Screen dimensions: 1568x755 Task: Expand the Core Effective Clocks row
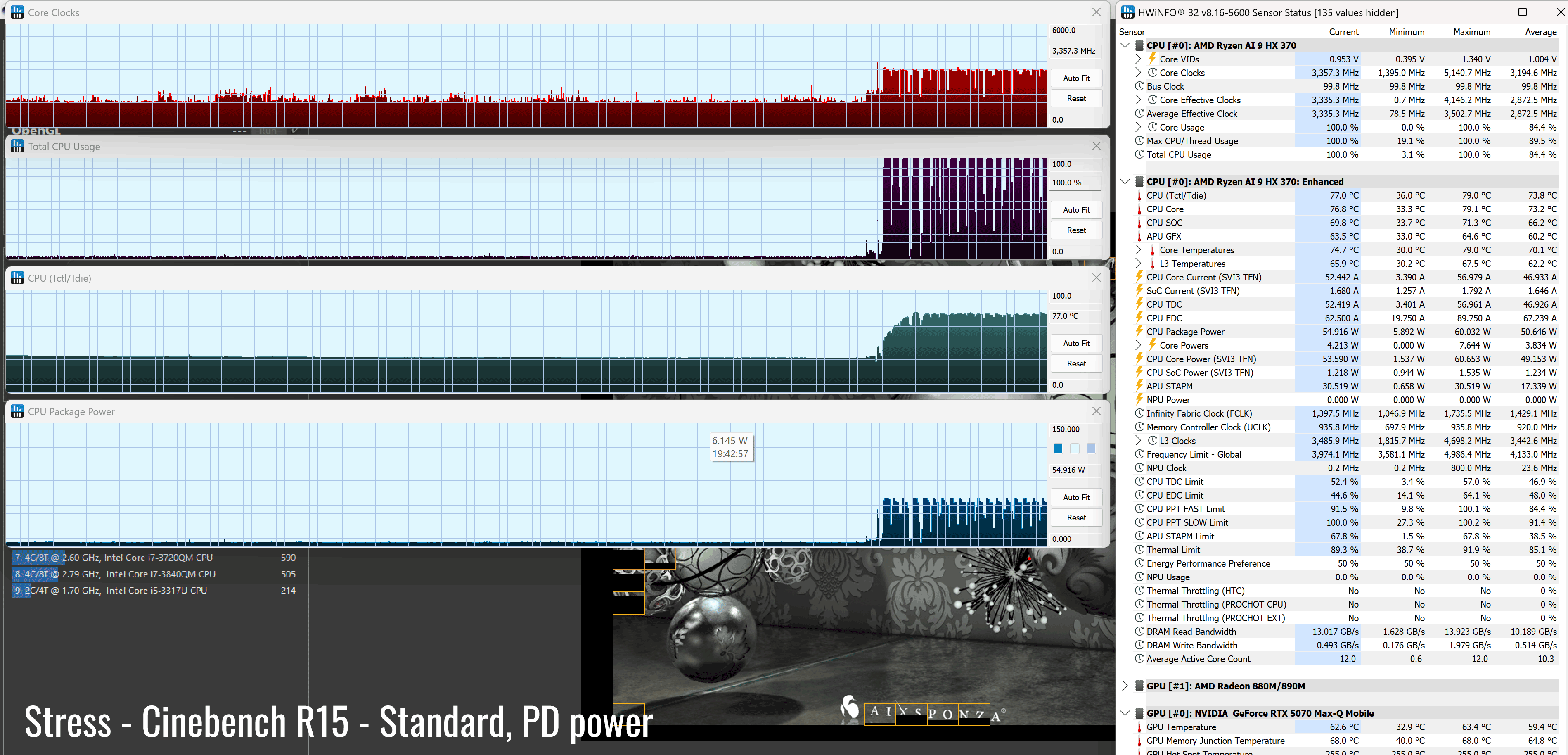click(x=1138, y=100)
